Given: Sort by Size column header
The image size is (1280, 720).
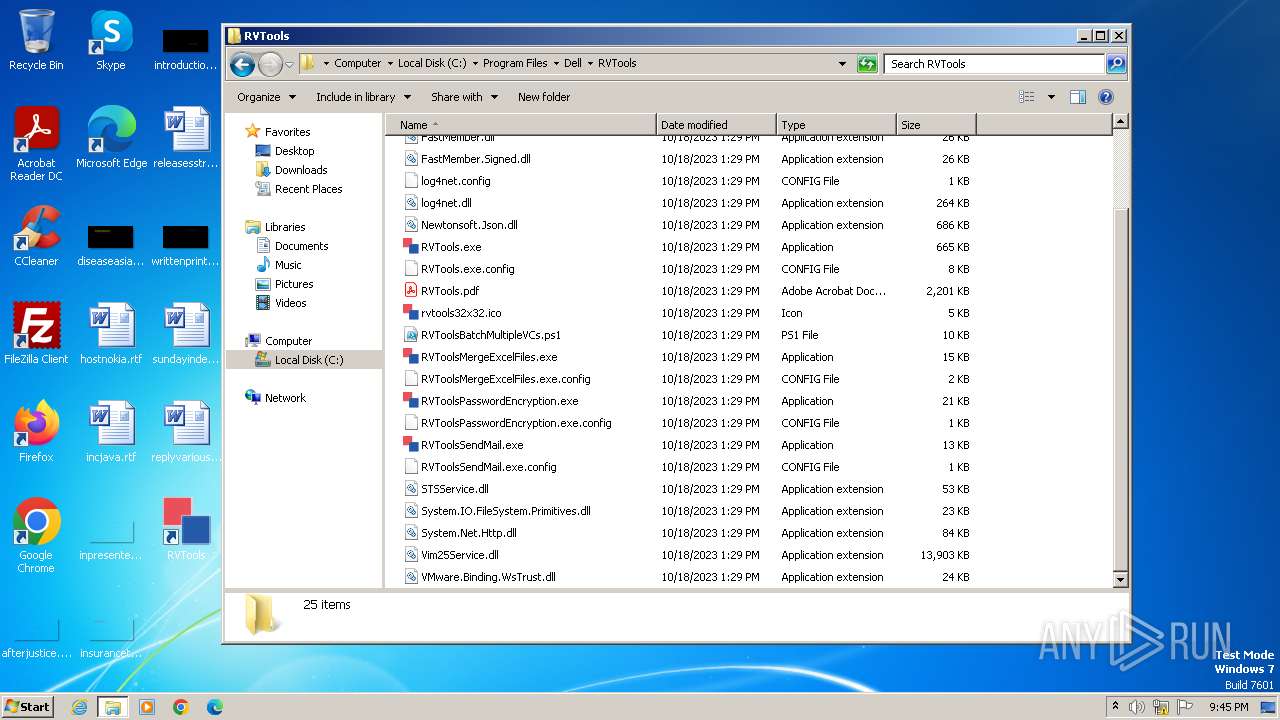Looking at the screenshot, I should click(x=936, y=125).
